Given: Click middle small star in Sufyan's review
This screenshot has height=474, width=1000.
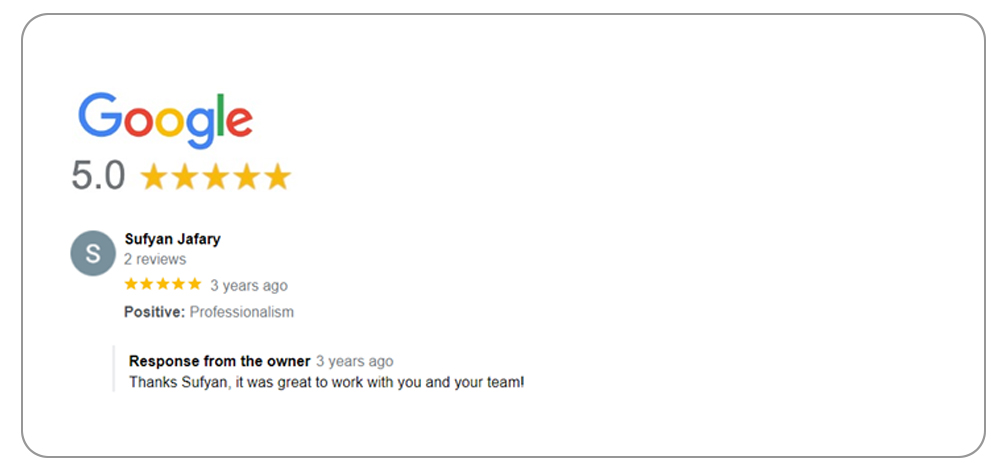Looking at the screenshot, I should (x=163, y=285).
